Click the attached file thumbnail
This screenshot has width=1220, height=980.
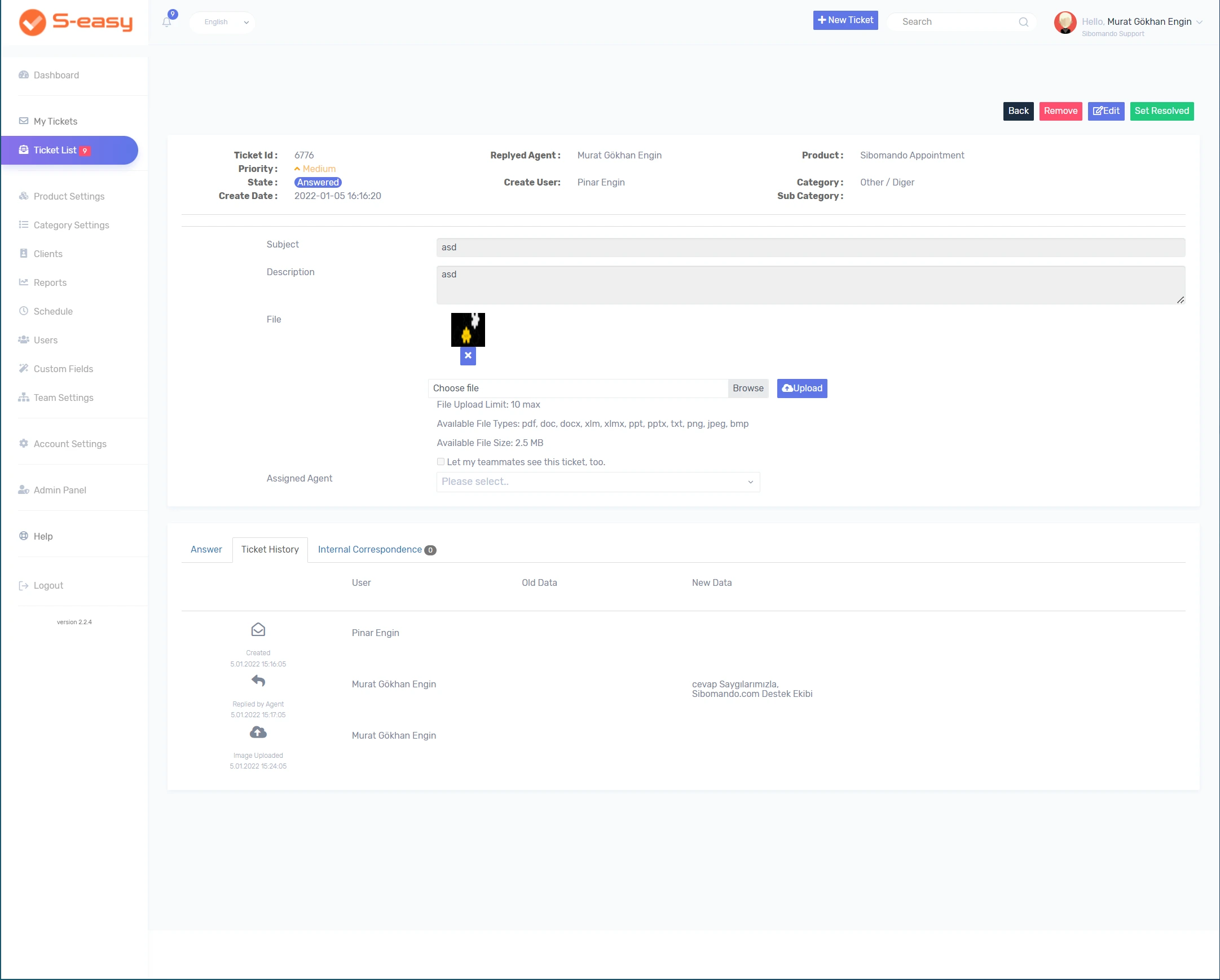(x=468, y=329)
